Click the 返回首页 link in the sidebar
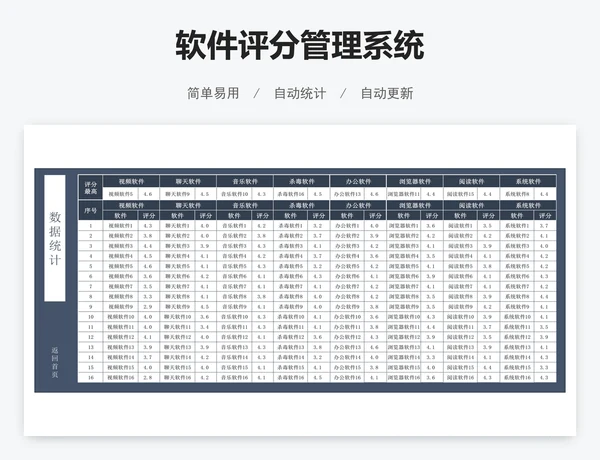 pyautogui.click(x=55, y=362)
